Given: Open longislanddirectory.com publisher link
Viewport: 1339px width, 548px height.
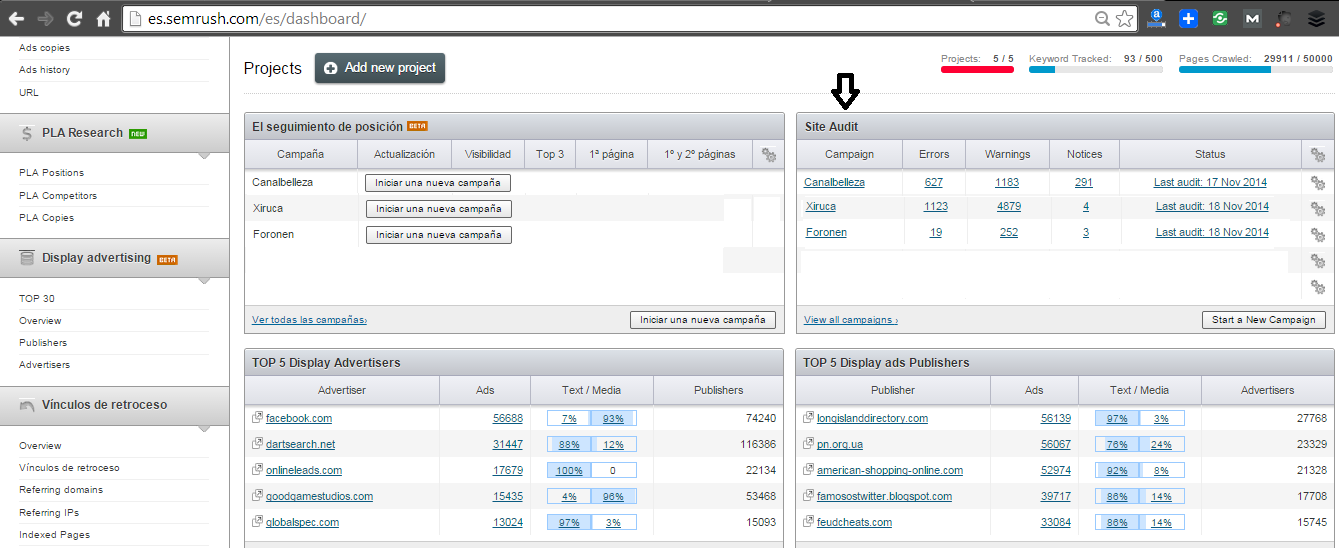Looking at the screenshot, I should pos(872,418).
